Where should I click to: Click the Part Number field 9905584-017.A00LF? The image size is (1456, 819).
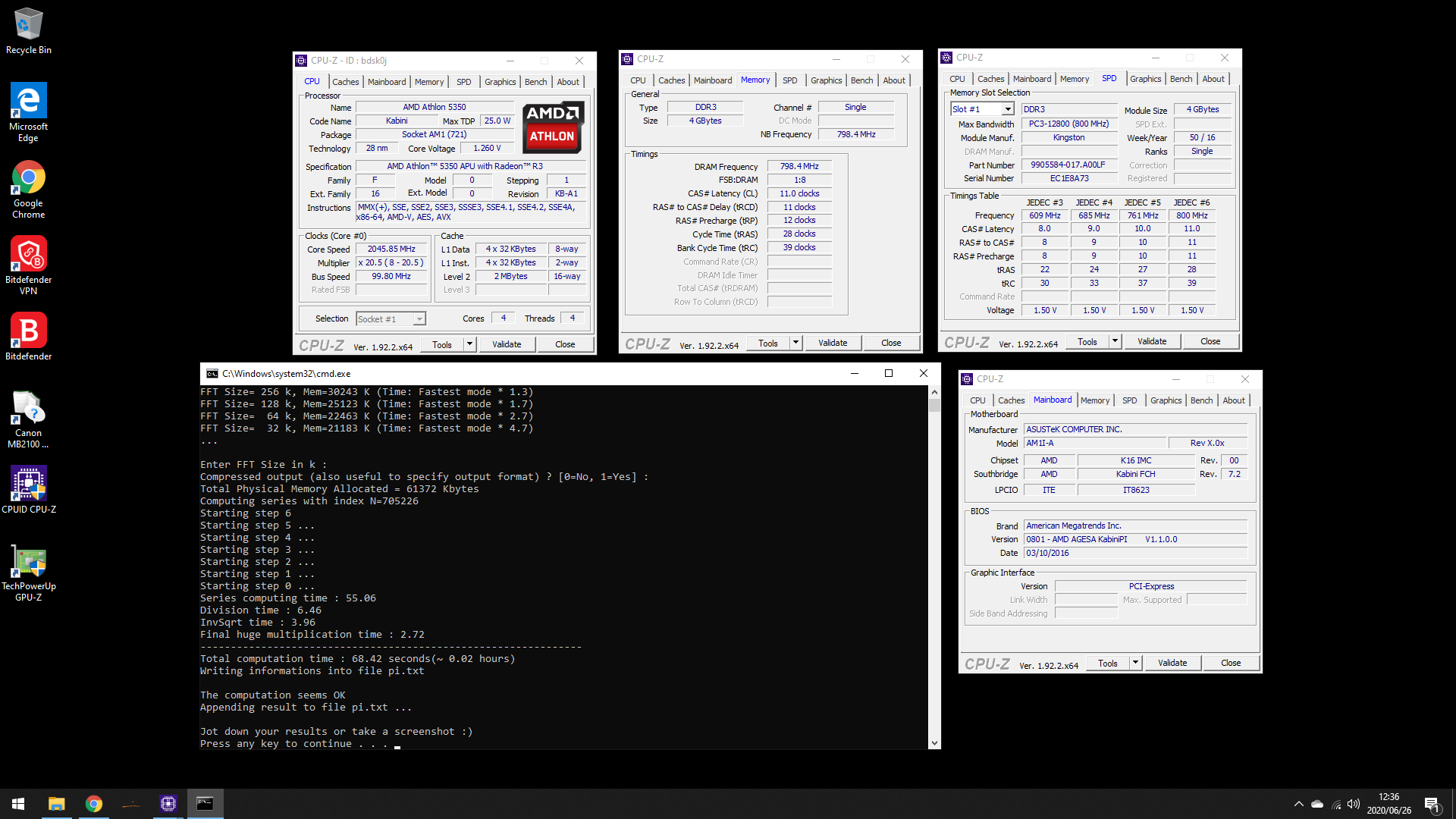coord(1069,165)
